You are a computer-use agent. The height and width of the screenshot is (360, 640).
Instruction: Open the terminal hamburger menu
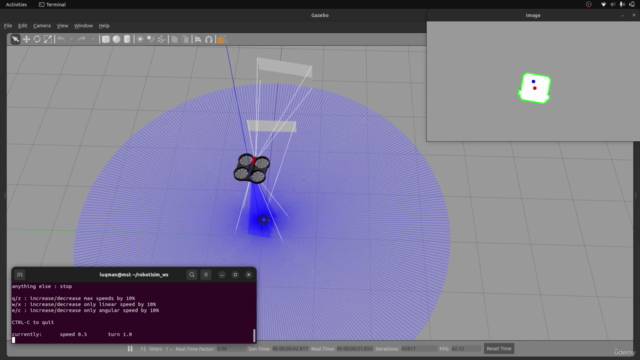tap(206, 275)
